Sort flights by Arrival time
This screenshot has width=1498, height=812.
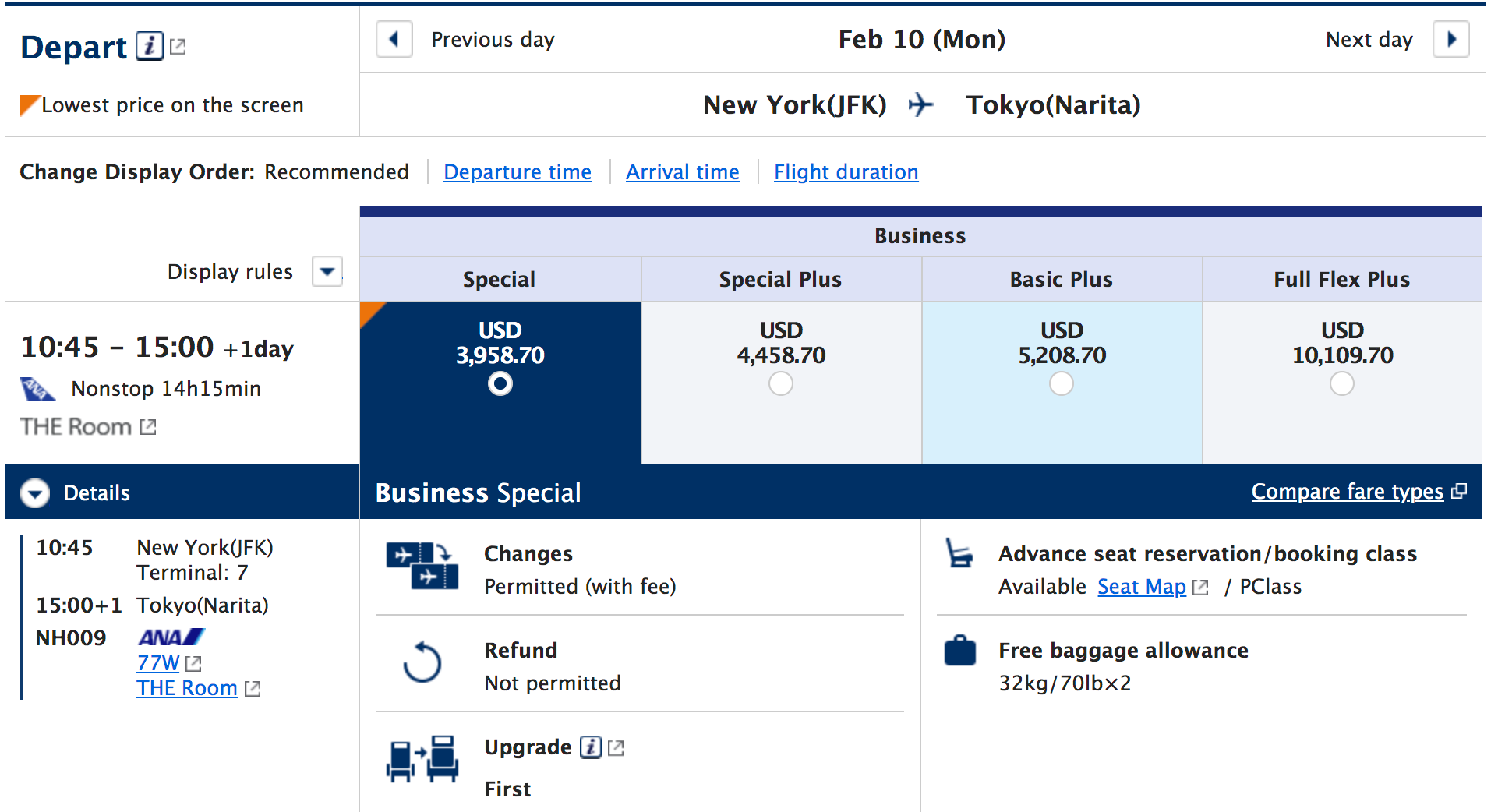[683, 171]
